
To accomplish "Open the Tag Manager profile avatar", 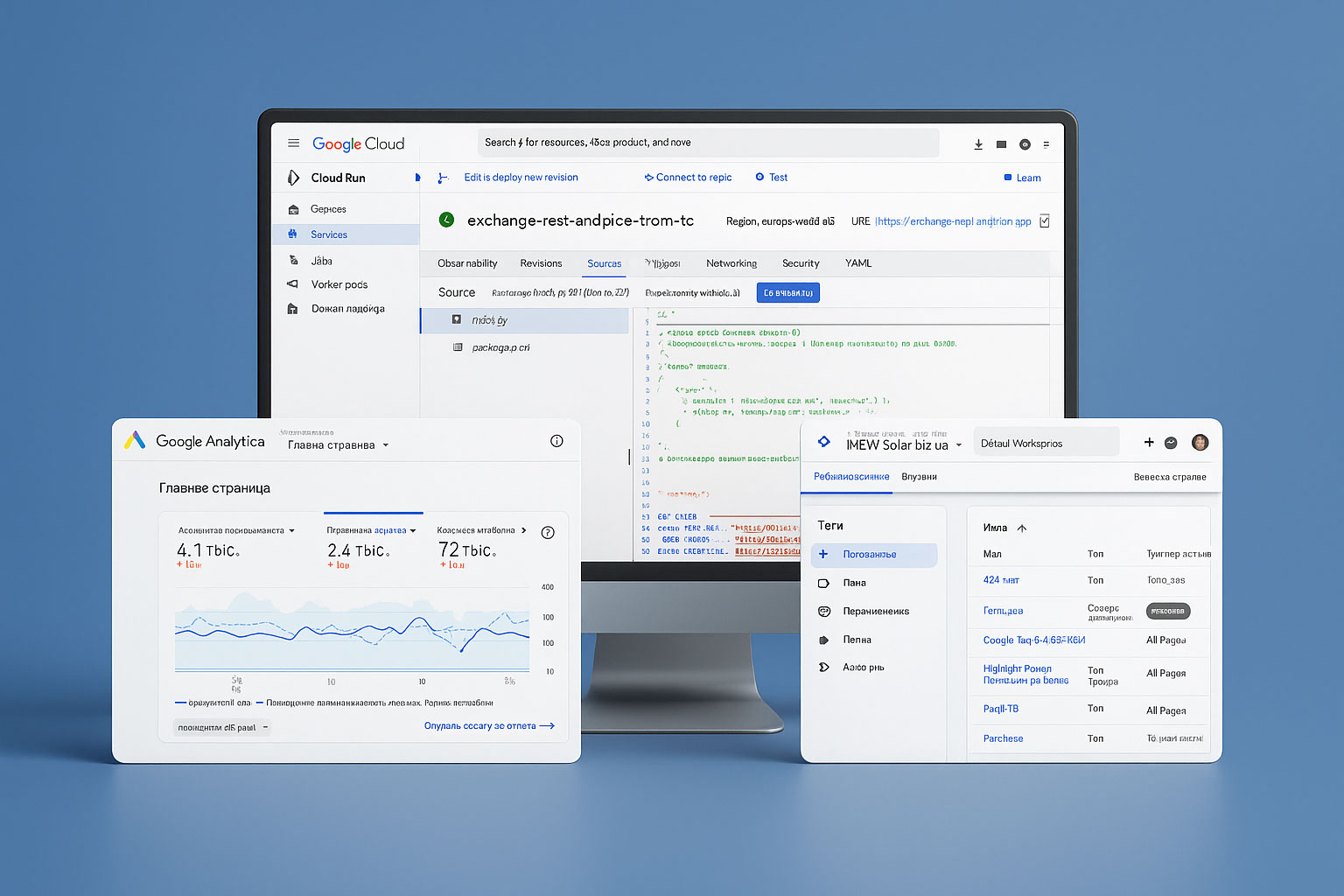I will [1200, 442].
